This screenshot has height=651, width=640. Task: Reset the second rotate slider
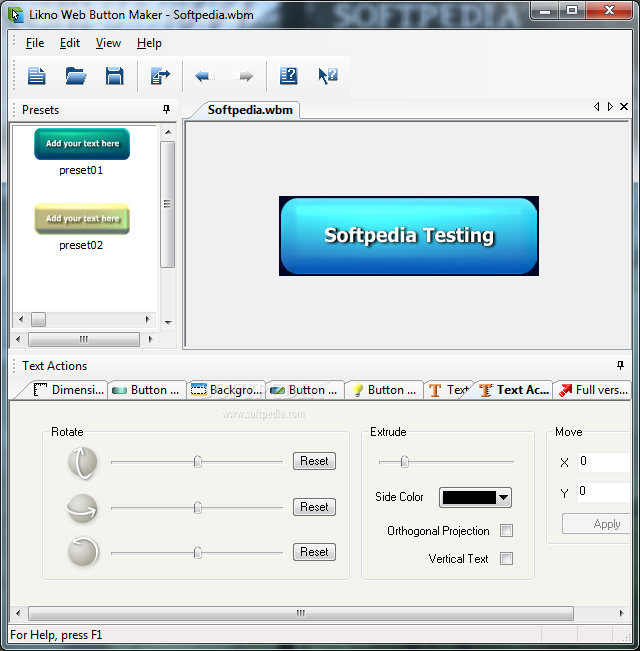point(314,507)
